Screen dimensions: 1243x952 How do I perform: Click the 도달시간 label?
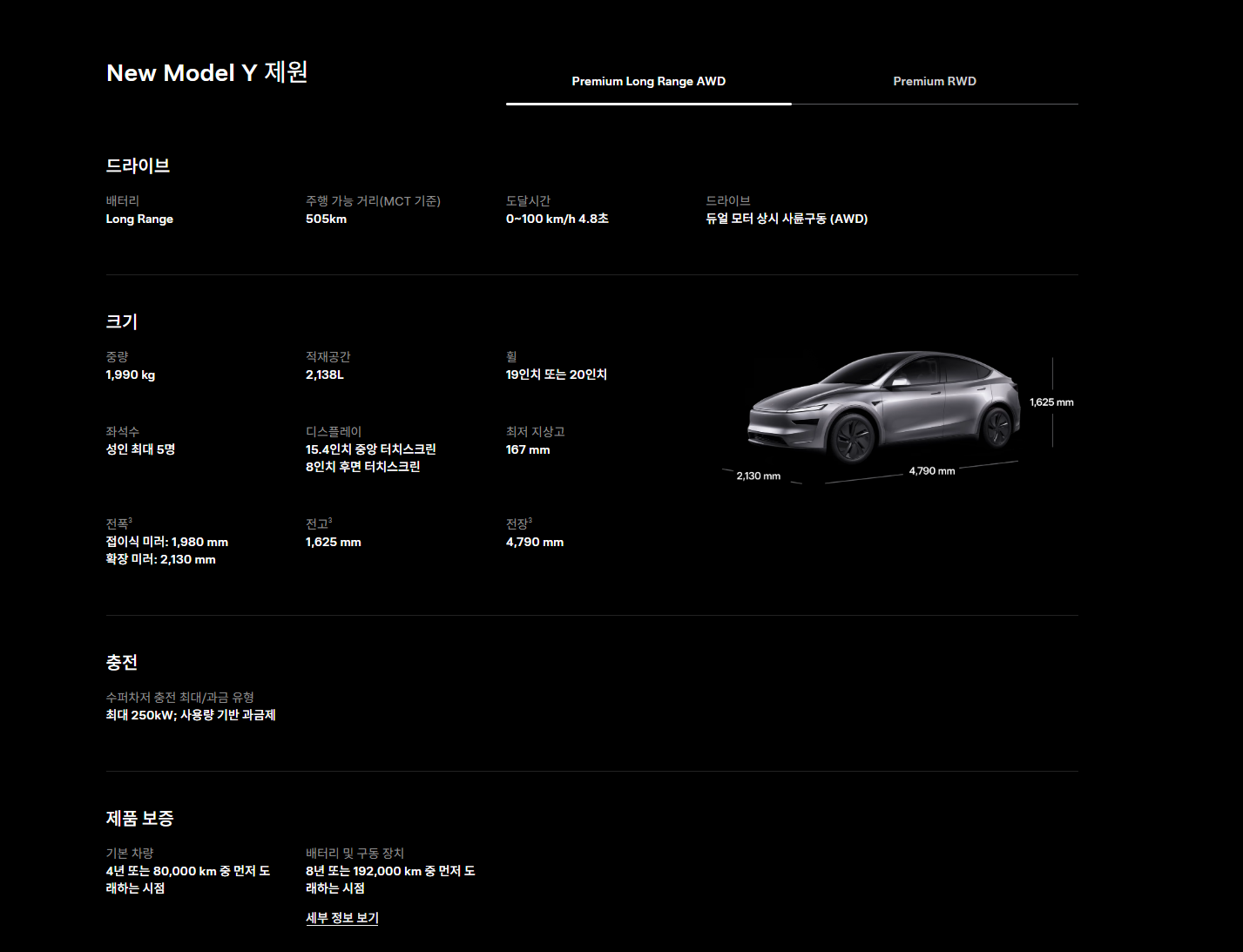pos(528,201)
